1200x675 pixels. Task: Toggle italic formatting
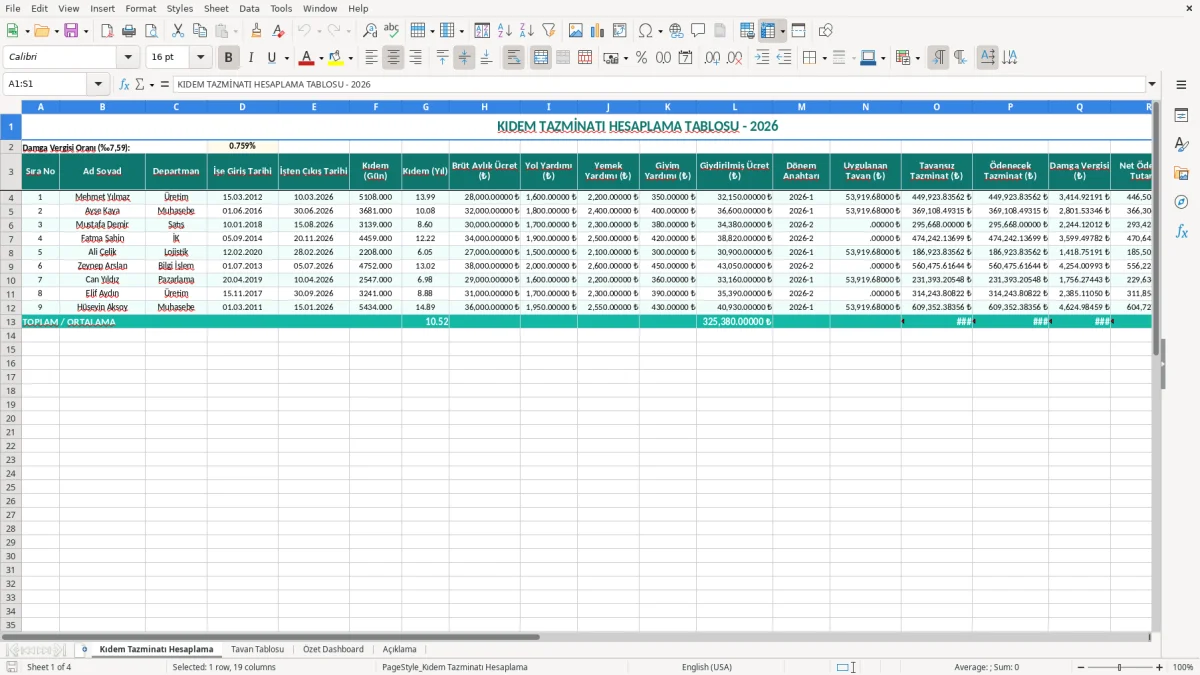[250, 58]
